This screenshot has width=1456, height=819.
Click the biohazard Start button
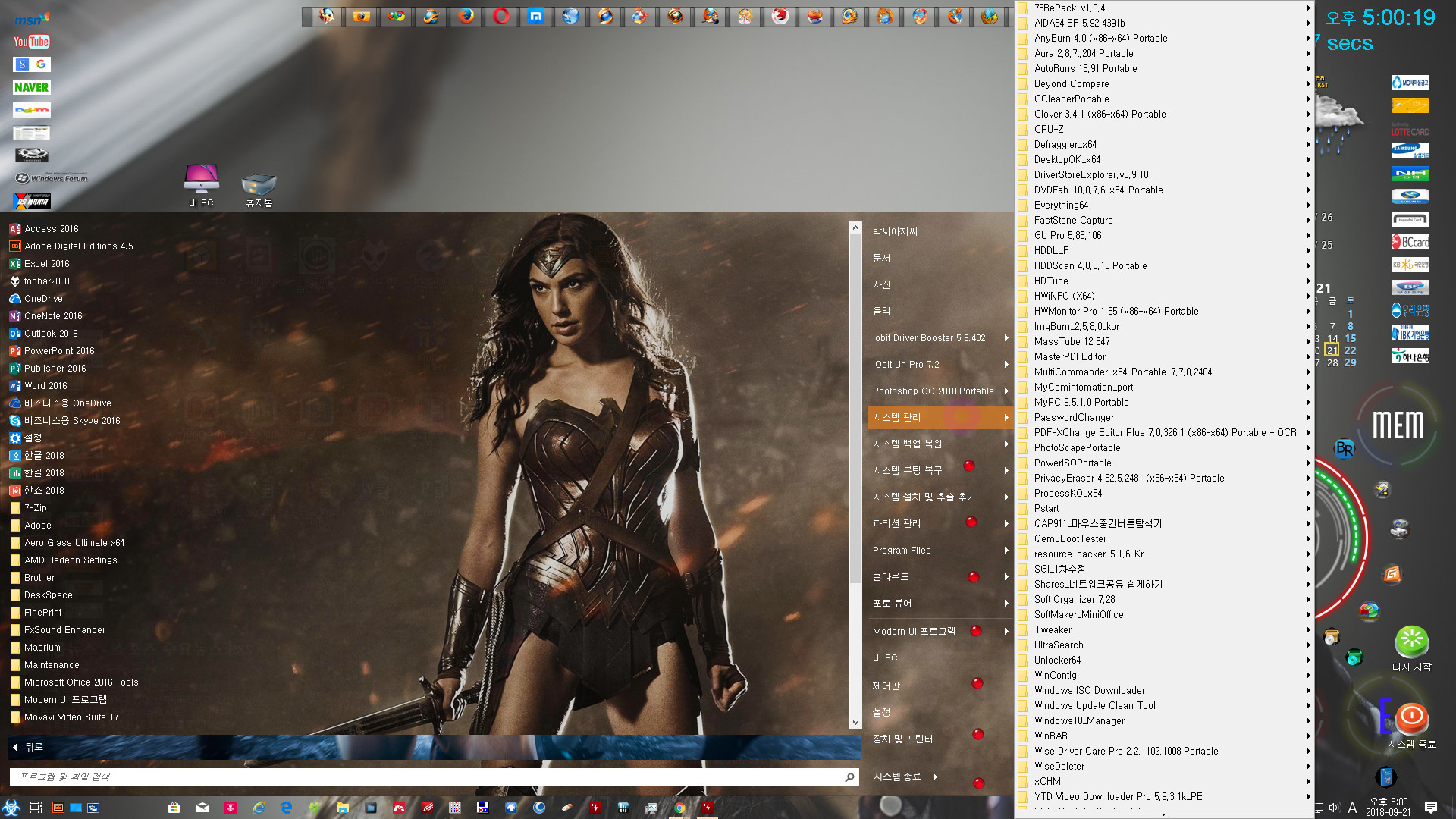point(11,807)
